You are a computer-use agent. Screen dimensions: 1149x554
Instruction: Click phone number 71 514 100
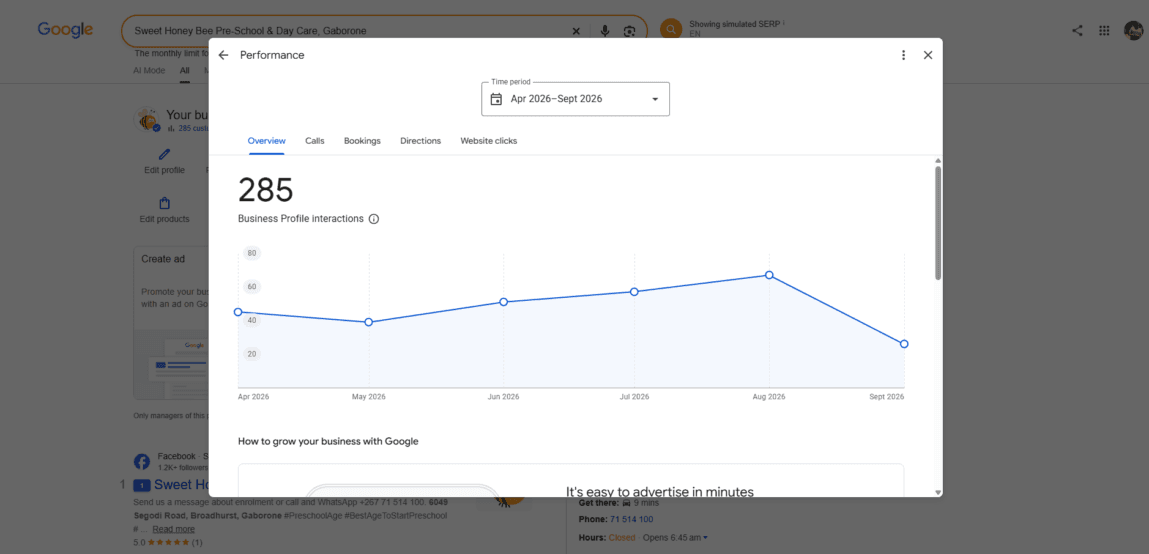coord(631,519)
